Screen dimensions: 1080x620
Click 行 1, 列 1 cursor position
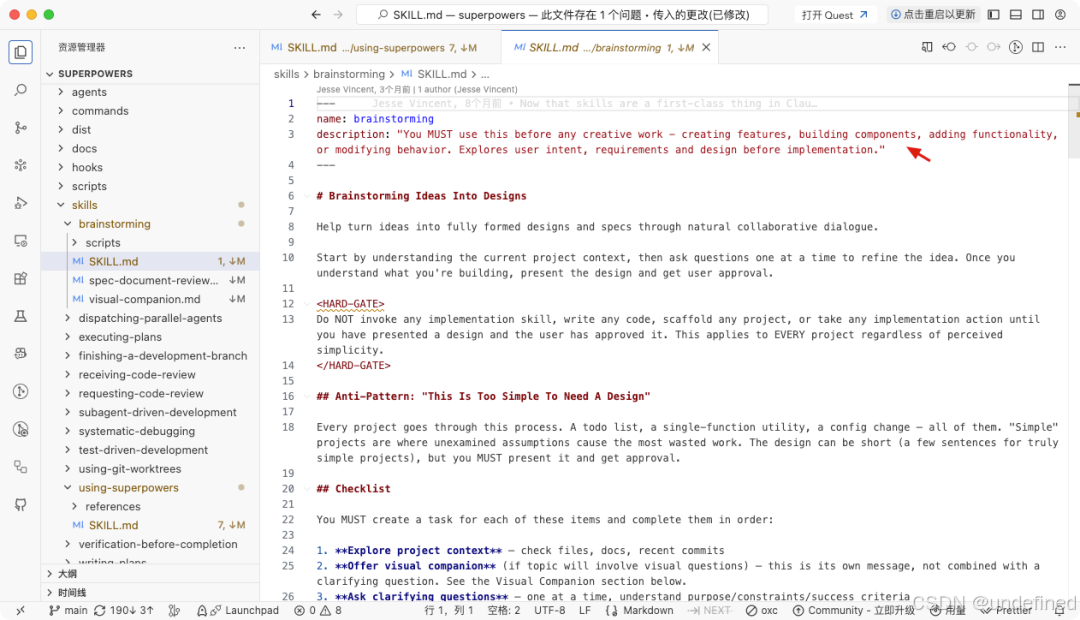pos(448,610)
